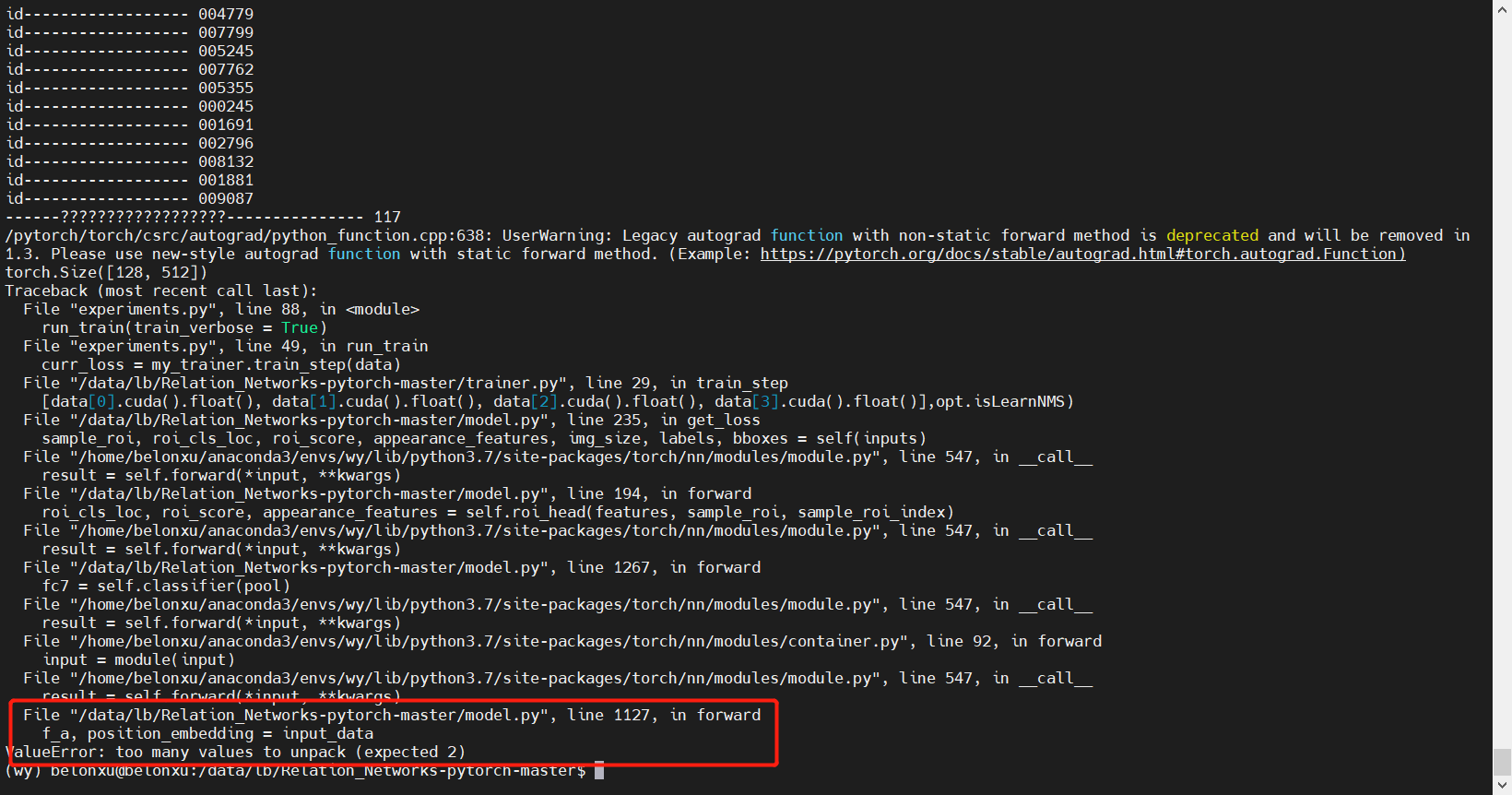
Task: Click the "experiments.py", line 49 entry
Action: click(x=226, y=346)
